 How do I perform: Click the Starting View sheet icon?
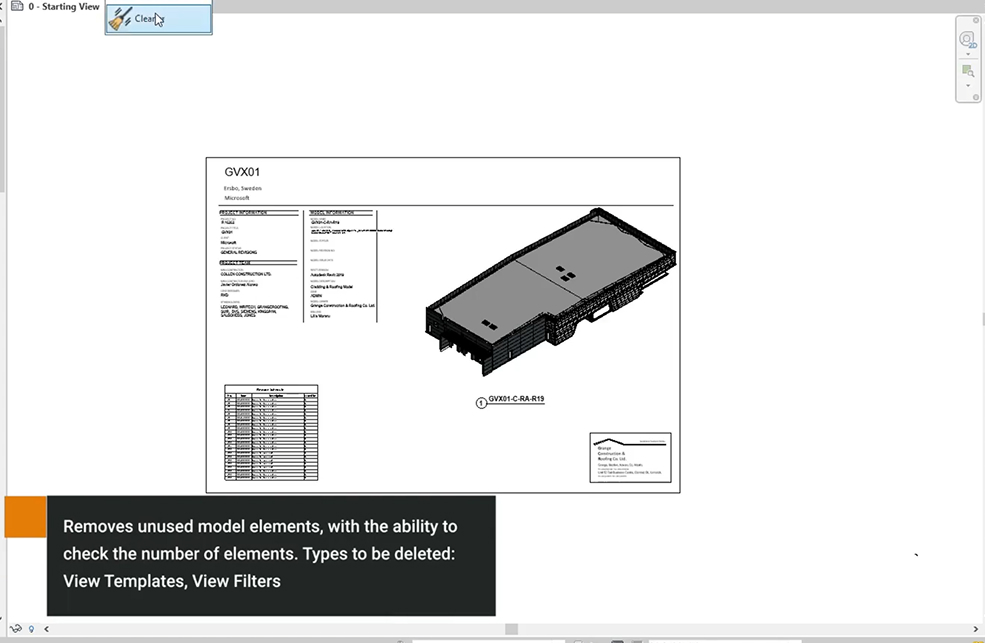click(16, 7)
